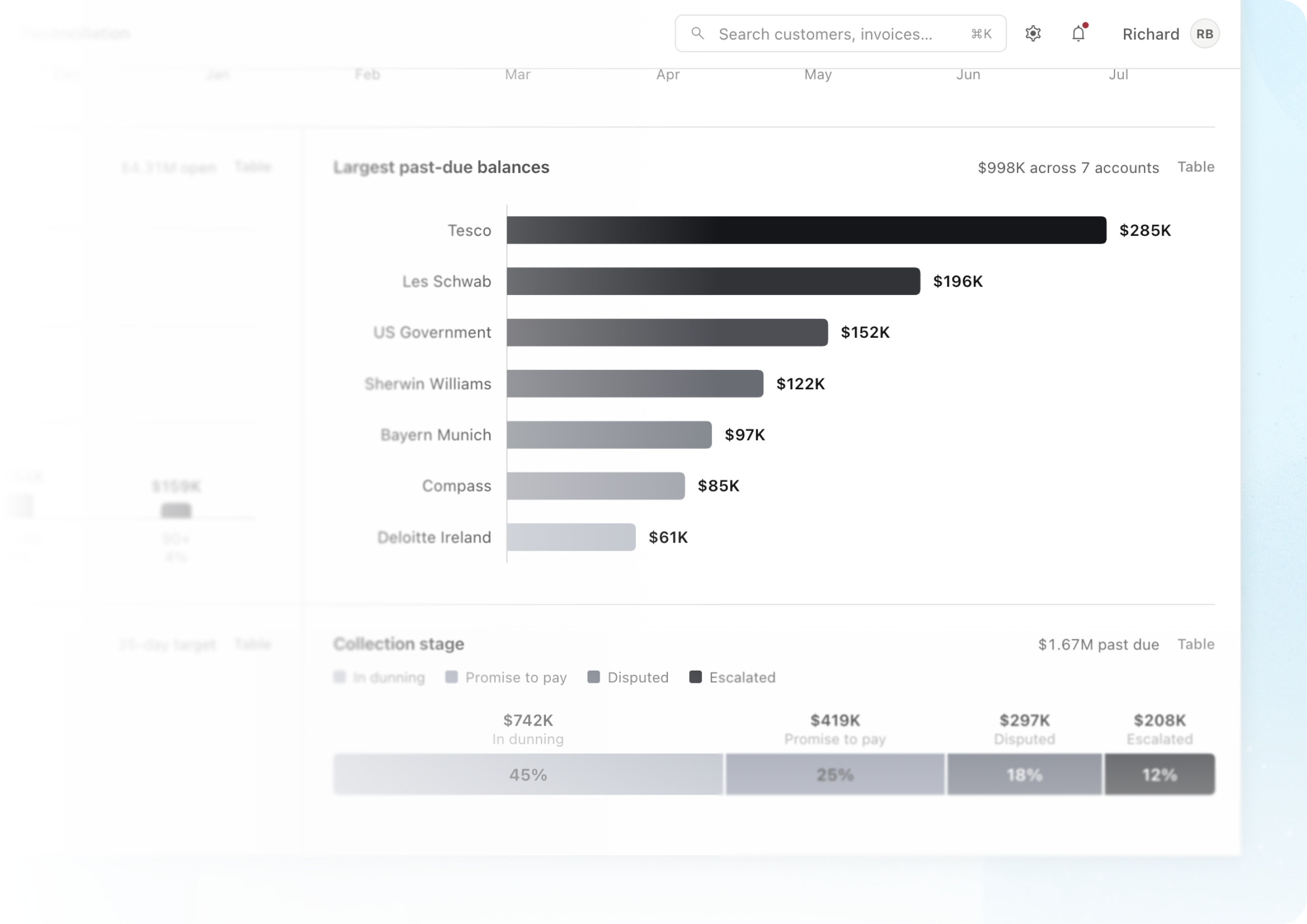This screenshot has height=924, width=1307.
Task: Click the Les Schwab label
Action: click(446, 281)
